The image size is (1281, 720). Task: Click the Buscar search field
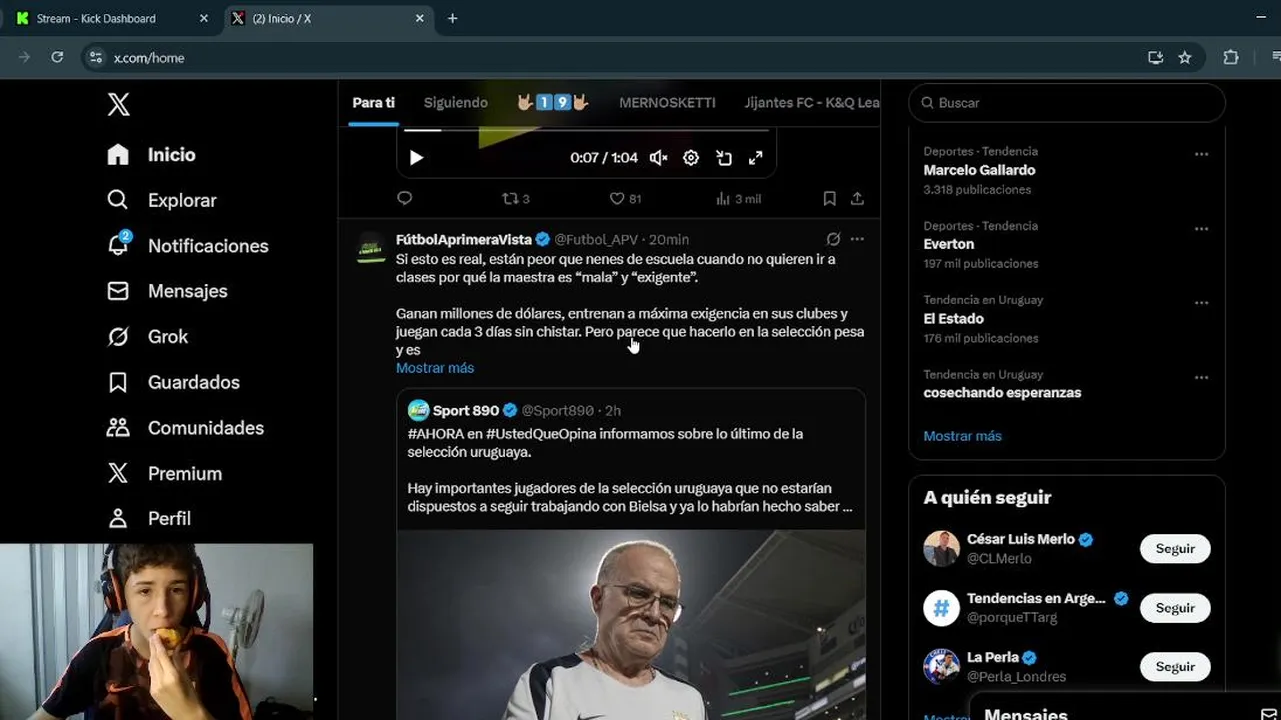pyautogui.click(x=1067, y=103)
